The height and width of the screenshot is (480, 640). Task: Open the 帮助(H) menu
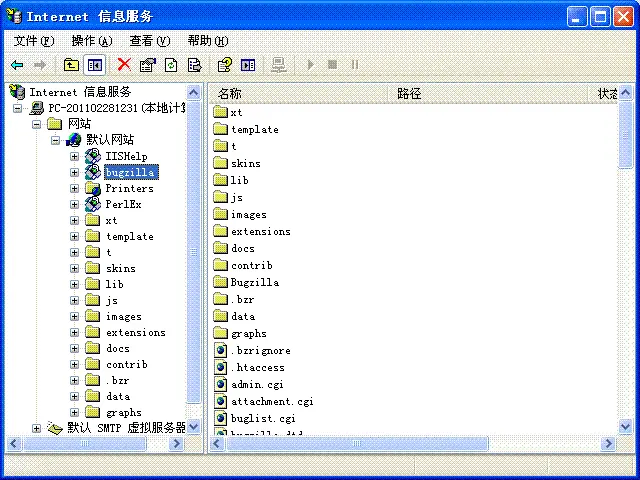pyautogui.click(x=208, y=41)
